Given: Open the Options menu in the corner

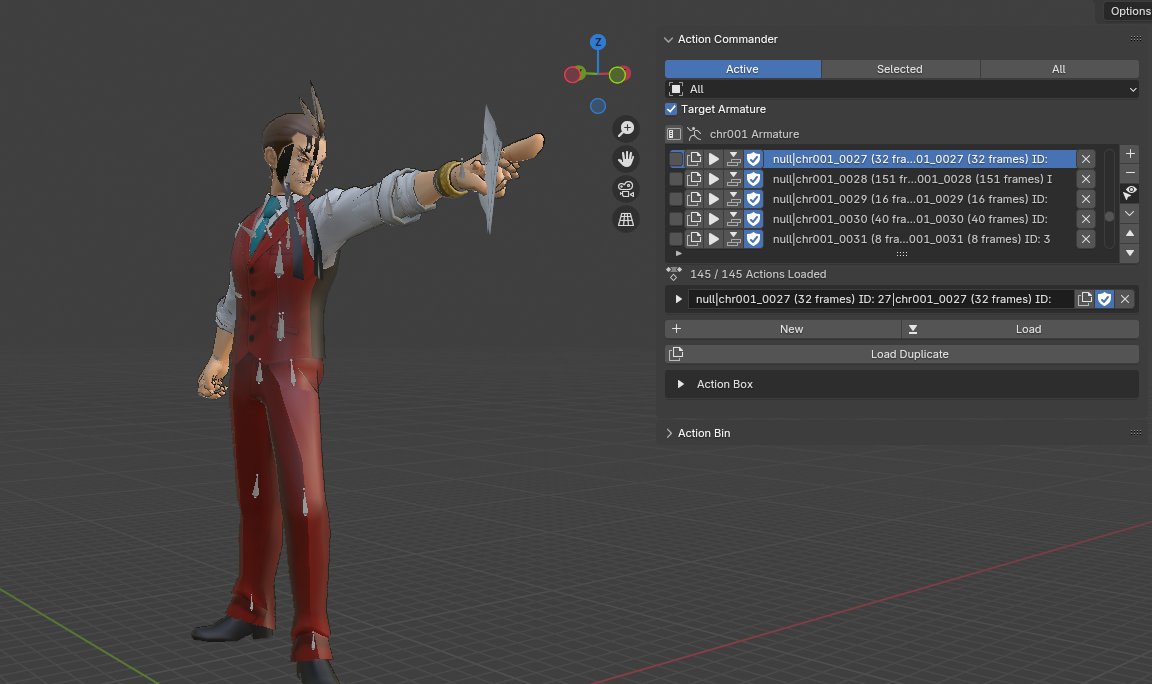Looking at the screenshot, I should pyautogui.click(x=1130, y=11).
